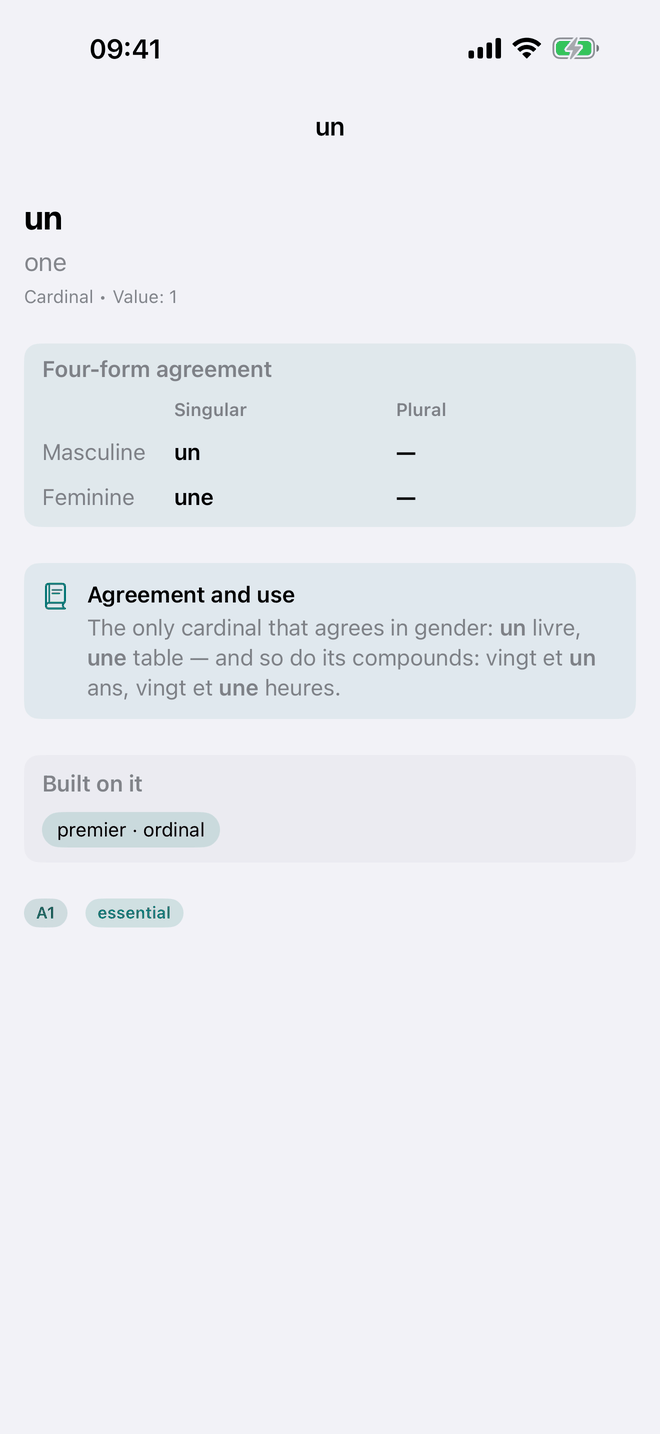Tap the navigation bar title un
This screenshot has width=660, height=1434.
[x=330, y=127]
